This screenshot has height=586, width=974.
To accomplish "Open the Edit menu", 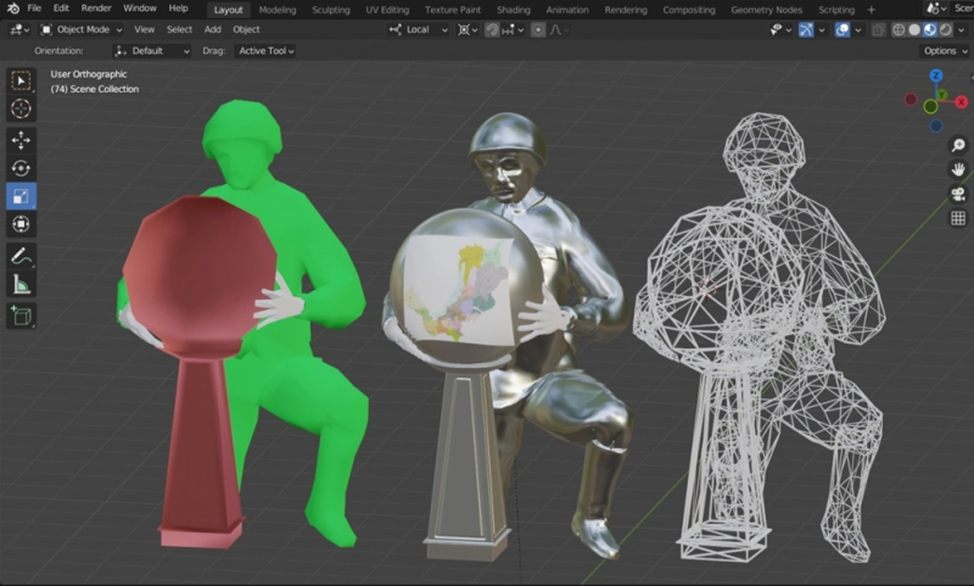I will tap(61, 8).
